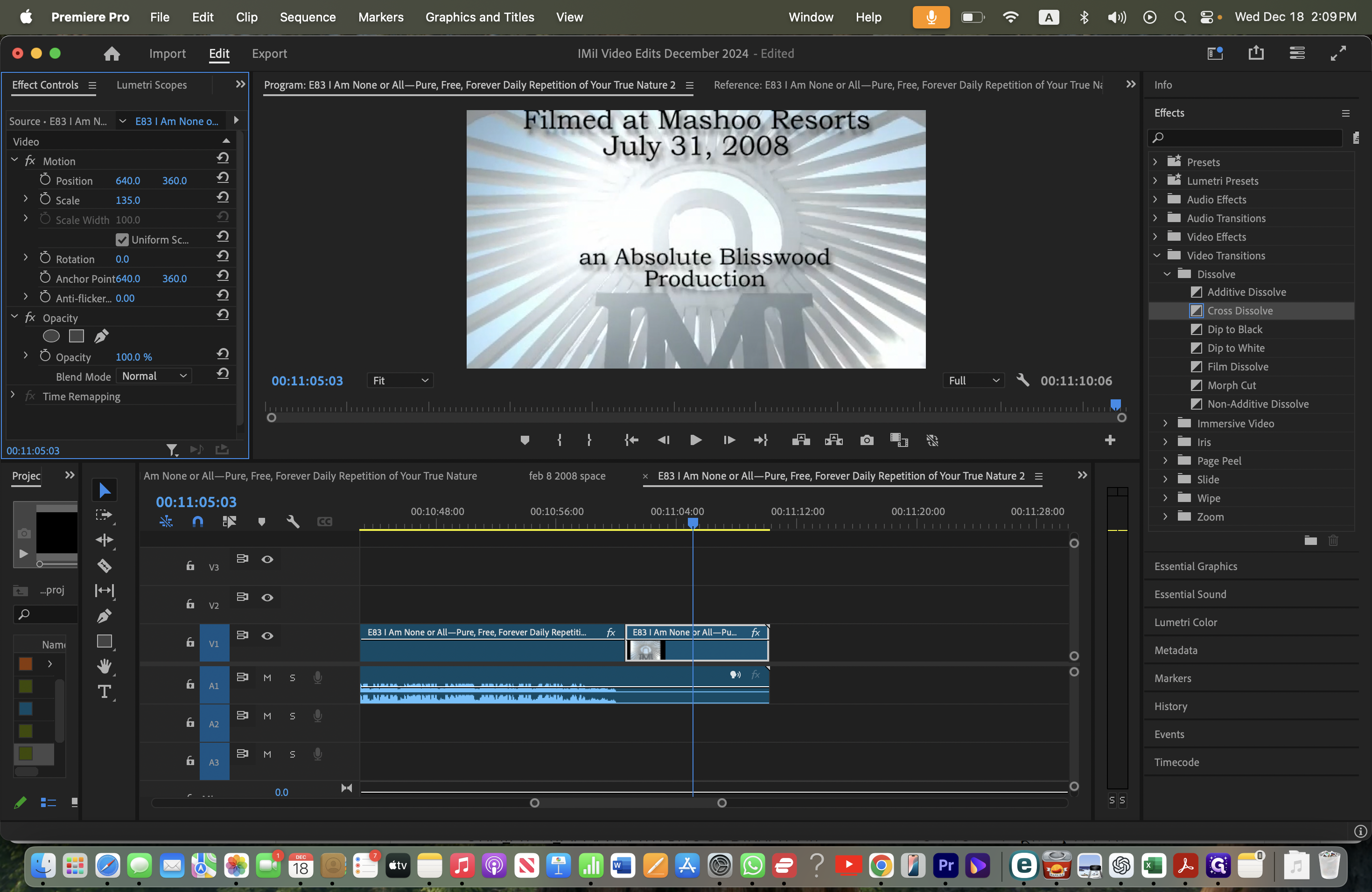Switch to Lumetri Scopes tab
This screenshot has width=1372, height=892.
coord(152,85)
